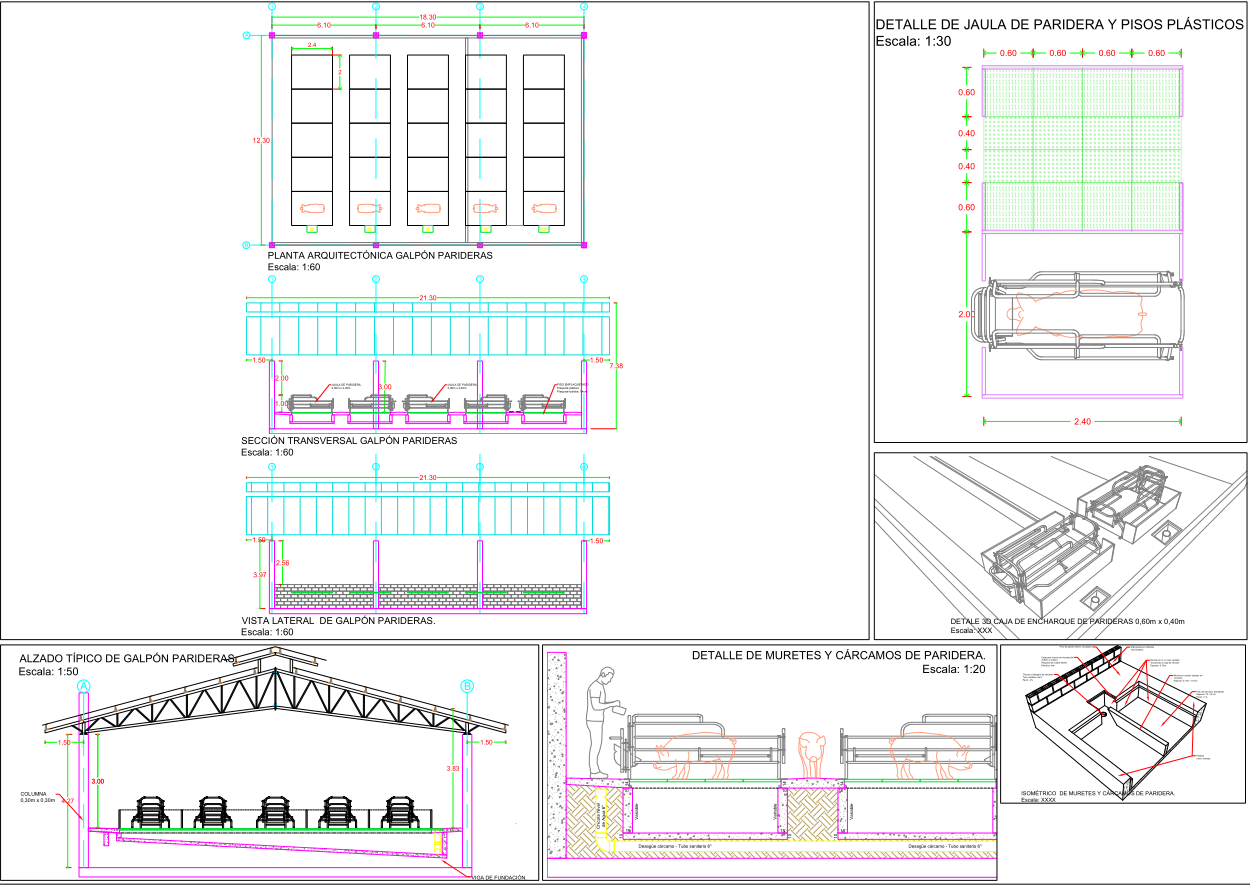Select the VIGA DE FUNDACIÓN annotation

pyautogui.click(x=498, y=878)
